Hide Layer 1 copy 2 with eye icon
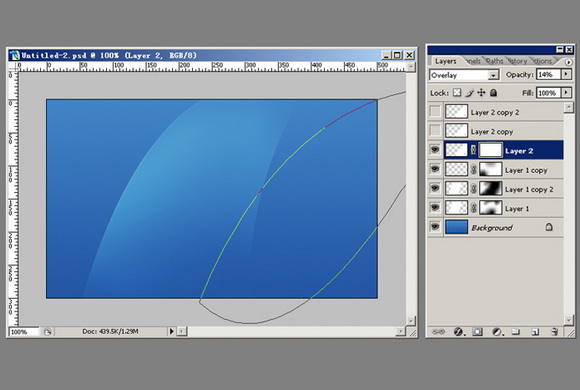This screenshot has width=580, height=390. pyautogui.click(x=435, y=188)
